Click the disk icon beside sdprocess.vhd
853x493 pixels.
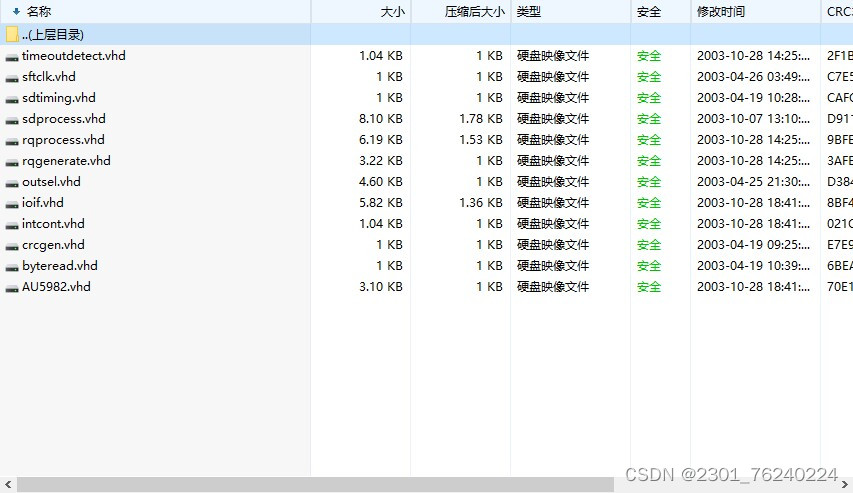point(12,120)
